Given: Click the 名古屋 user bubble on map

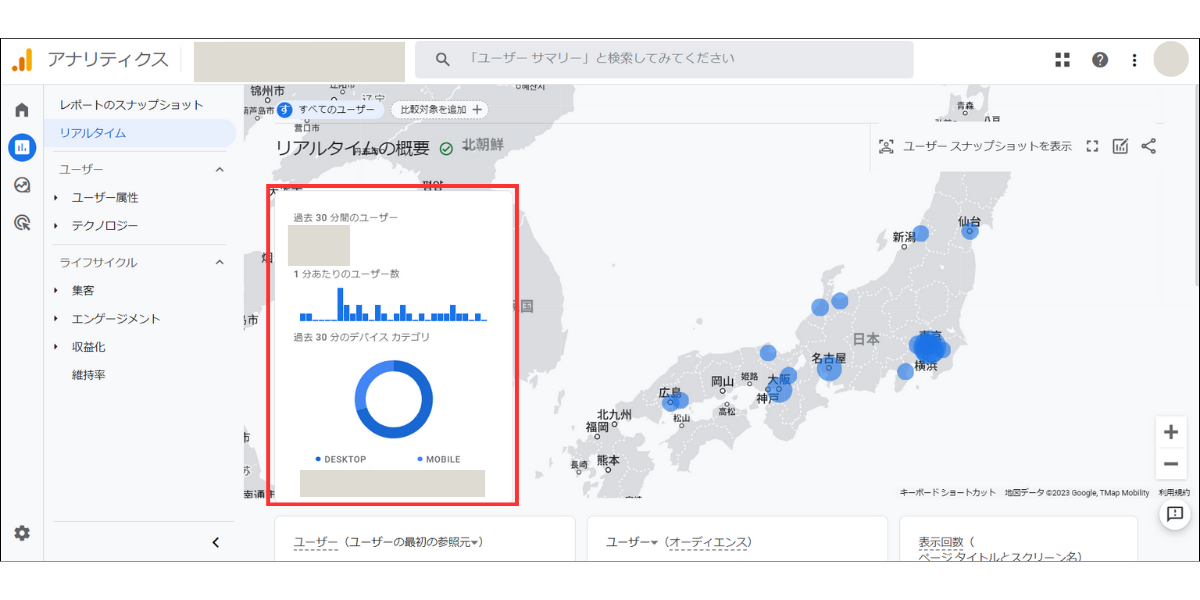Looking at the screenshot, I should 829,369.
